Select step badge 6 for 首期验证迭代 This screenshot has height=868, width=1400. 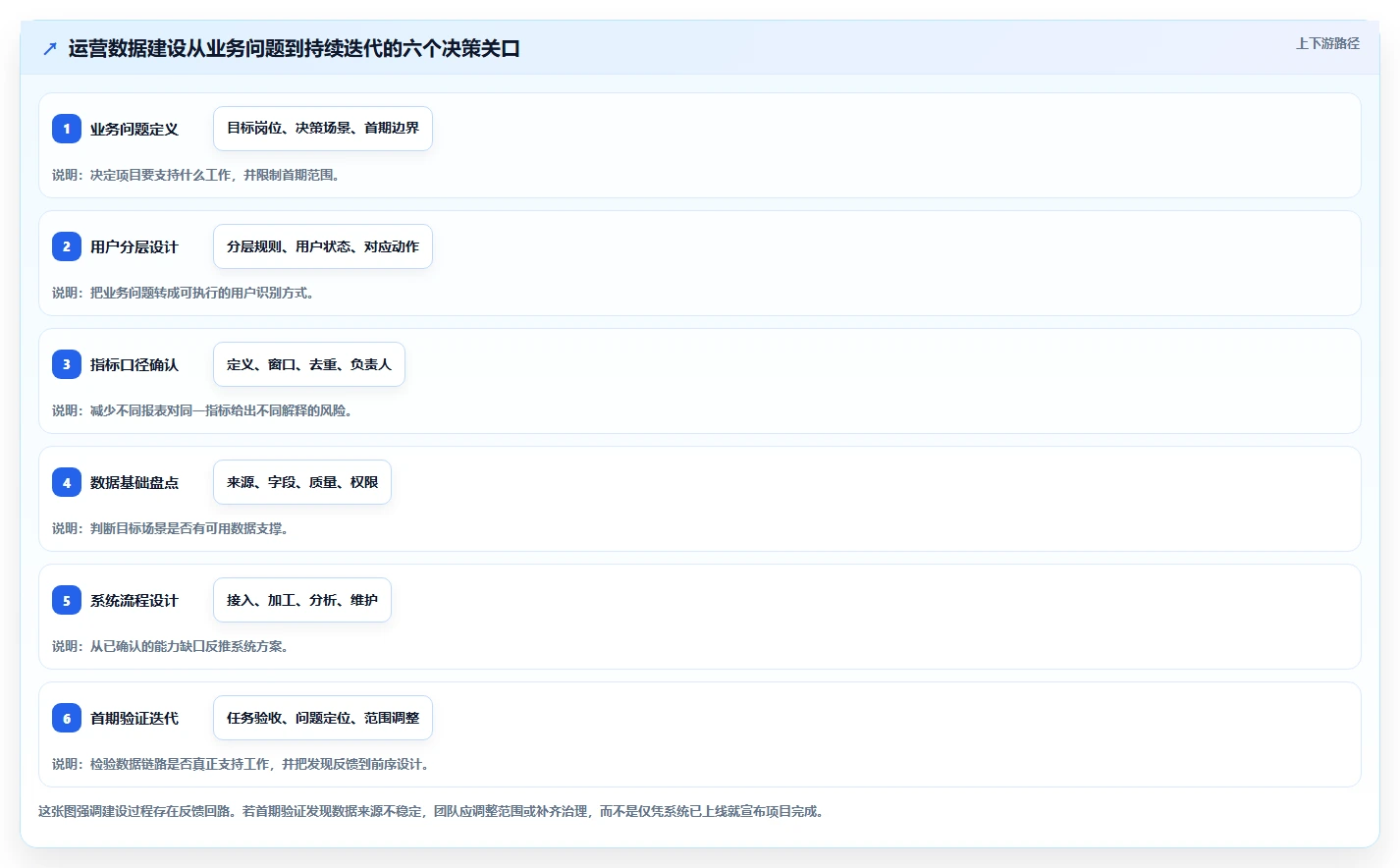point(67,718)
